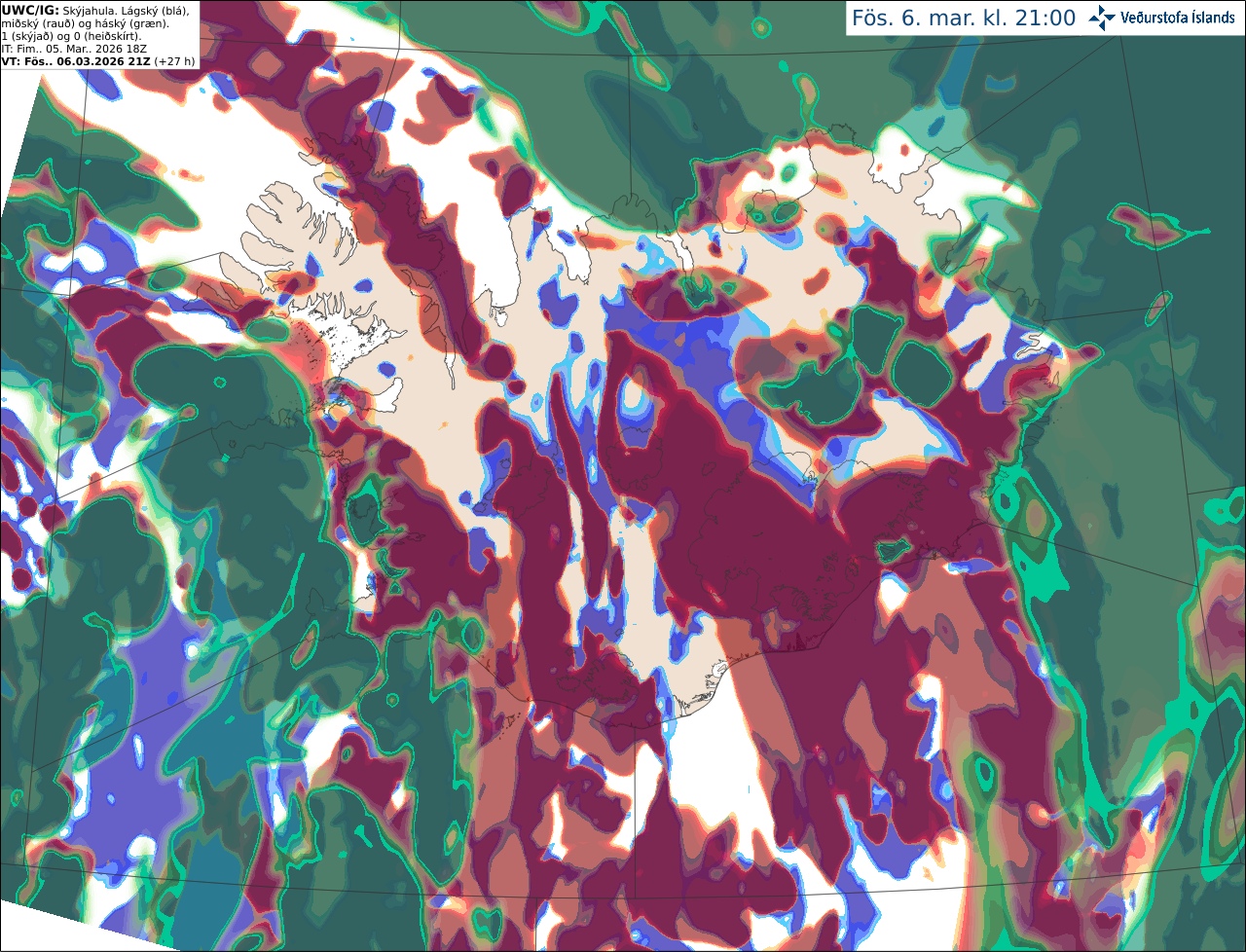Click the 'miðský (rauð) og háský (græn)' line
The height and width of the screenshot is (952, 1246).
click(x=85, y=23)
